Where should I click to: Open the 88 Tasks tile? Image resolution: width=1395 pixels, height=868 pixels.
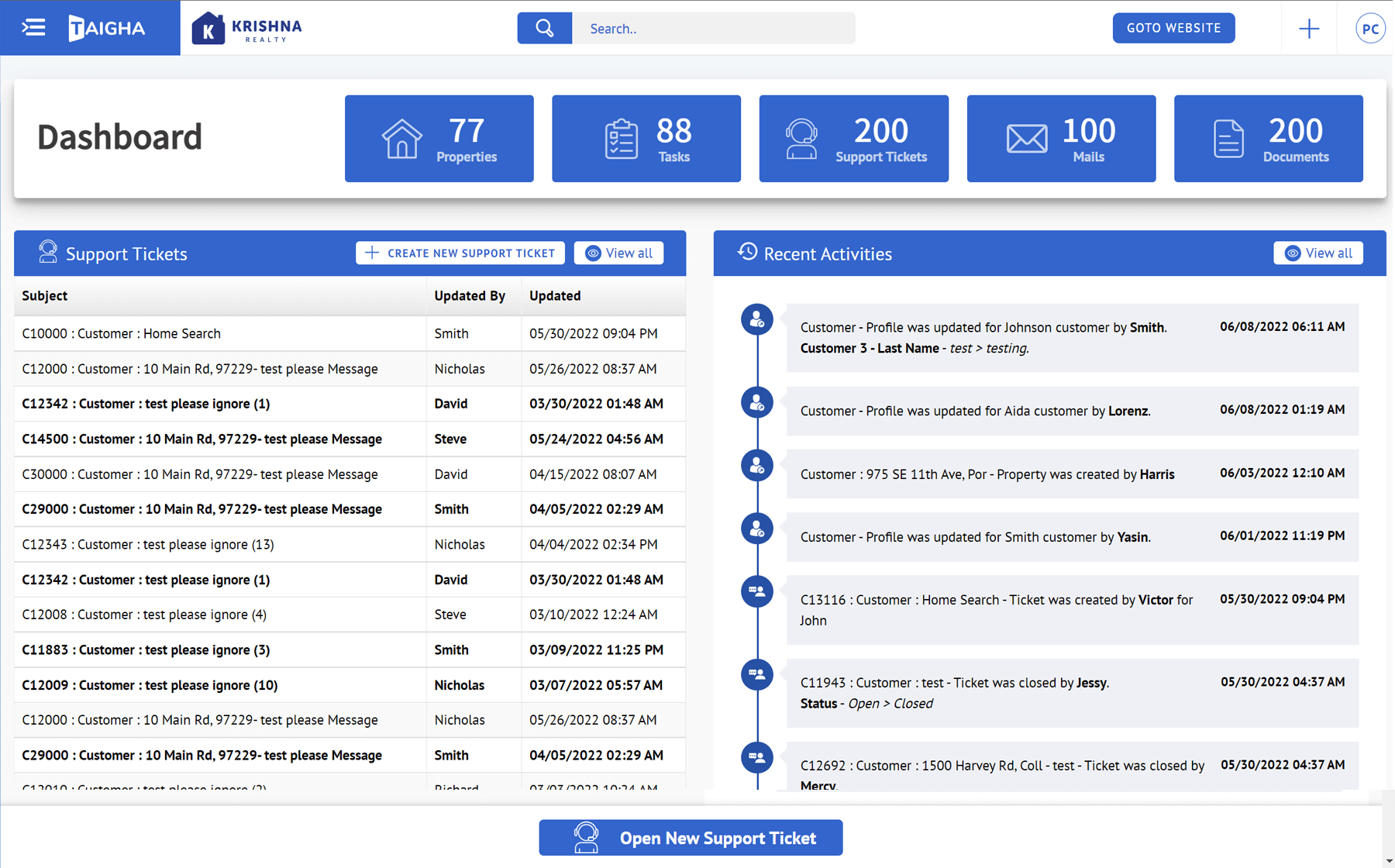pos(646,139)
